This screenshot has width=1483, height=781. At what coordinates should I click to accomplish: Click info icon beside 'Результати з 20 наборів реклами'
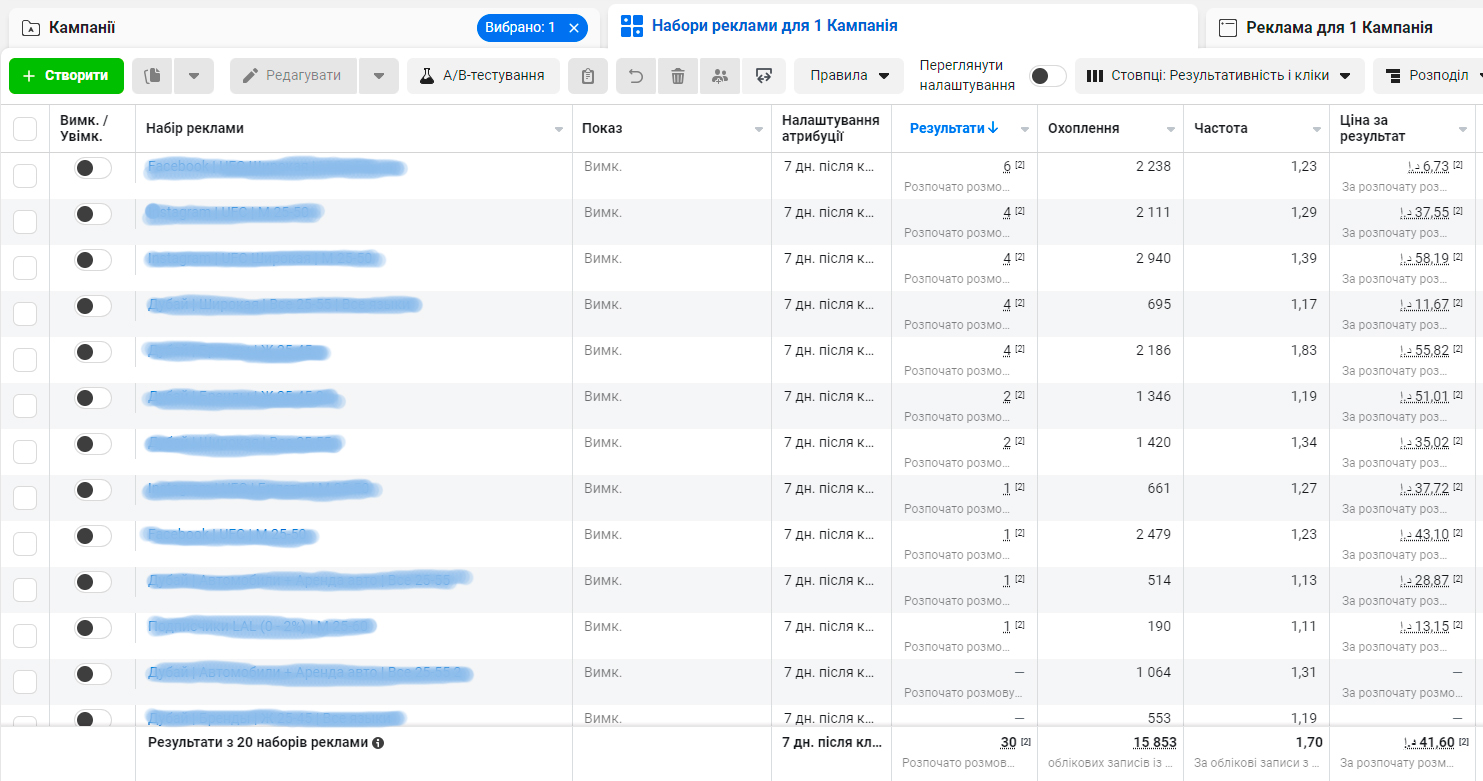pos(378,743)
